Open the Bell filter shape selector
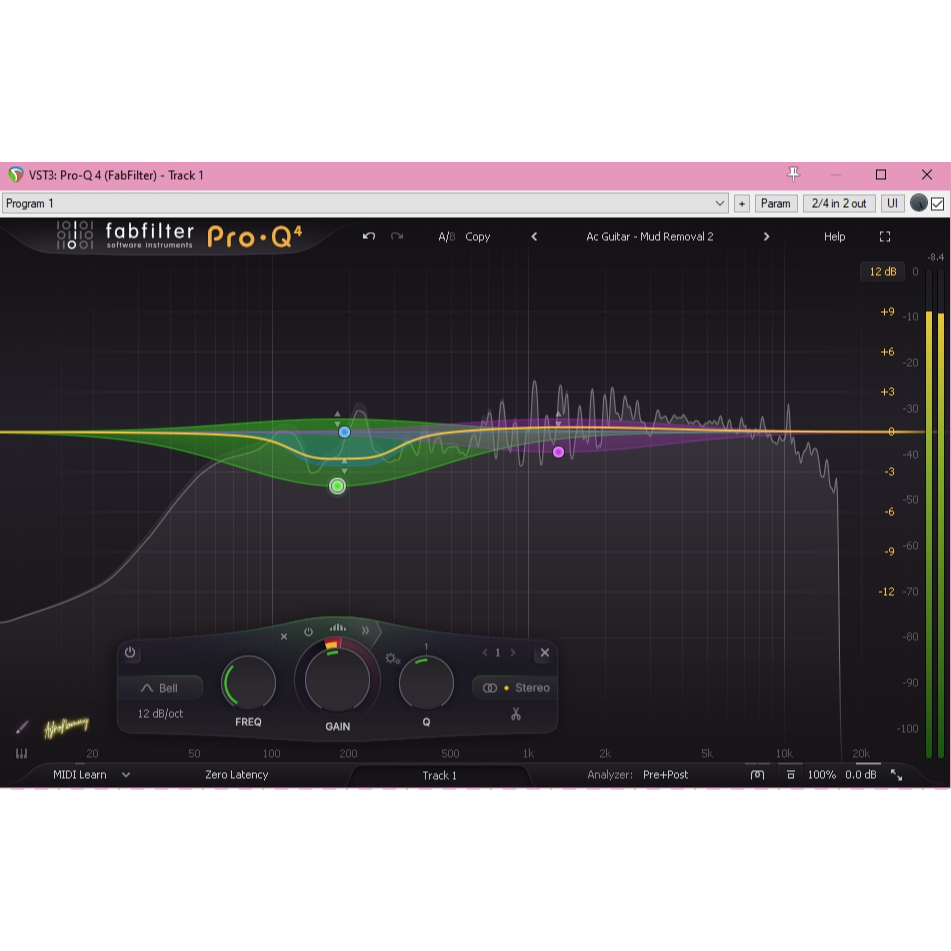 click(160, 688)
